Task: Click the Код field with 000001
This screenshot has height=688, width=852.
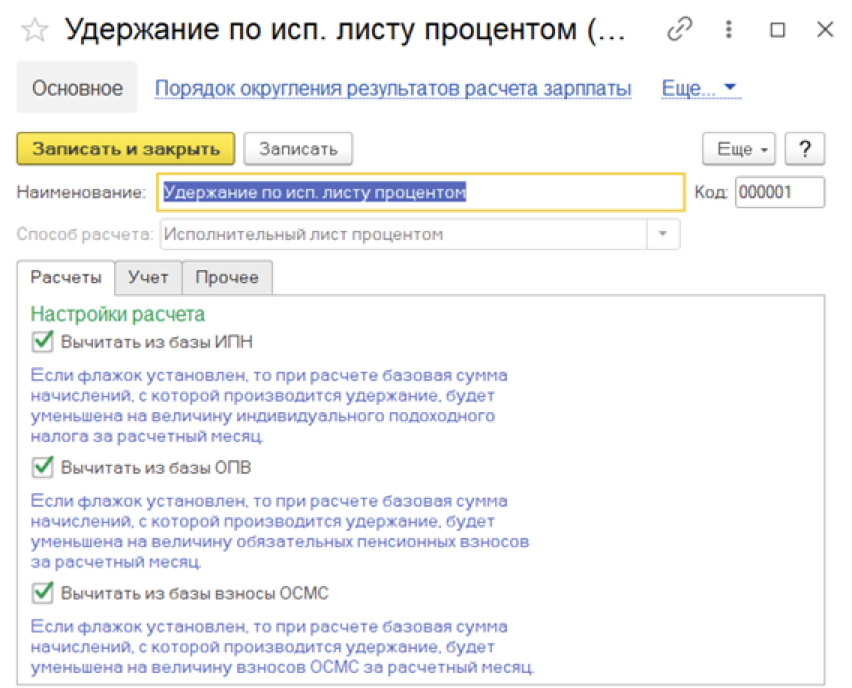Action: click(x=780, y=192)
